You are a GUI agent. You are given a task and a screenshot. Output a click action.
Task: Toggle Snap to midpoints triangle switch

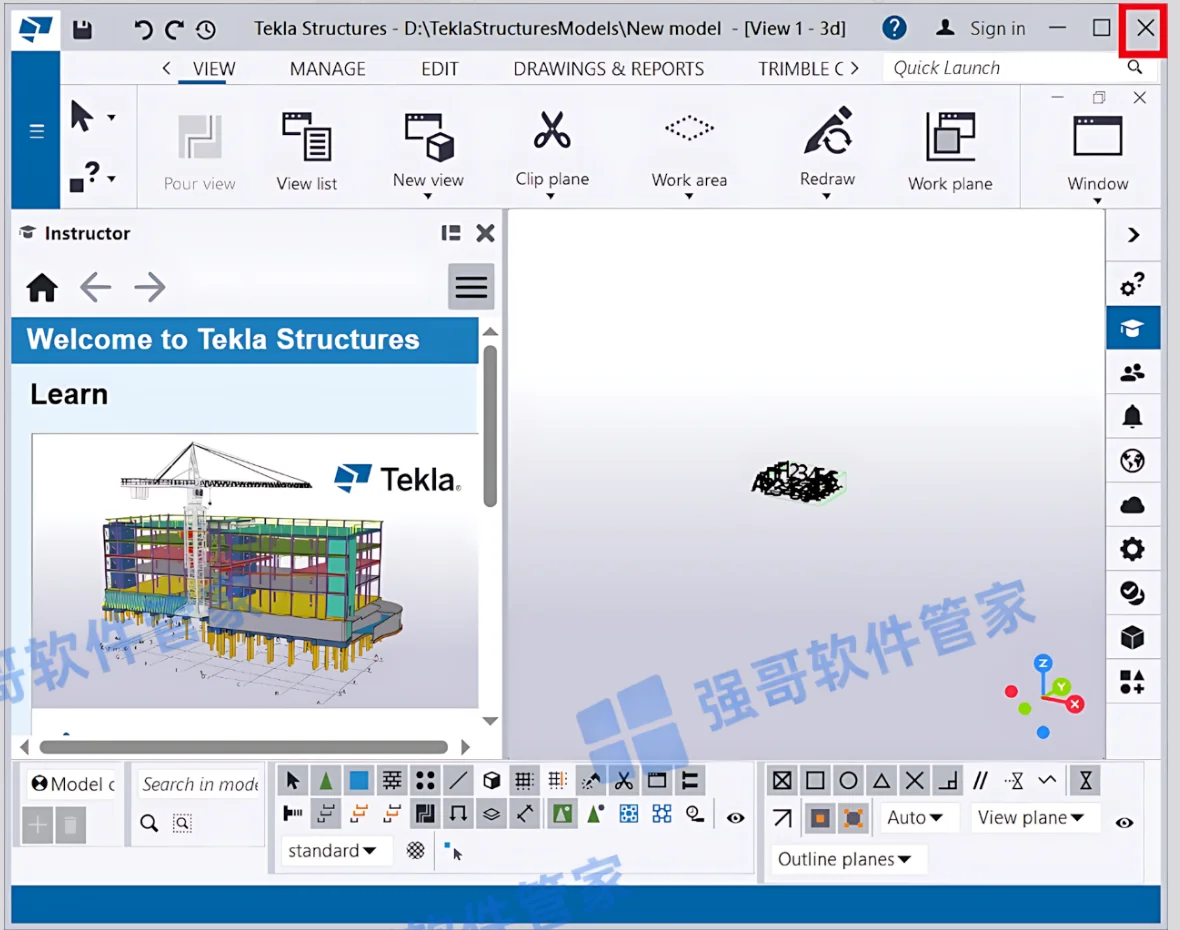point(881,781)
